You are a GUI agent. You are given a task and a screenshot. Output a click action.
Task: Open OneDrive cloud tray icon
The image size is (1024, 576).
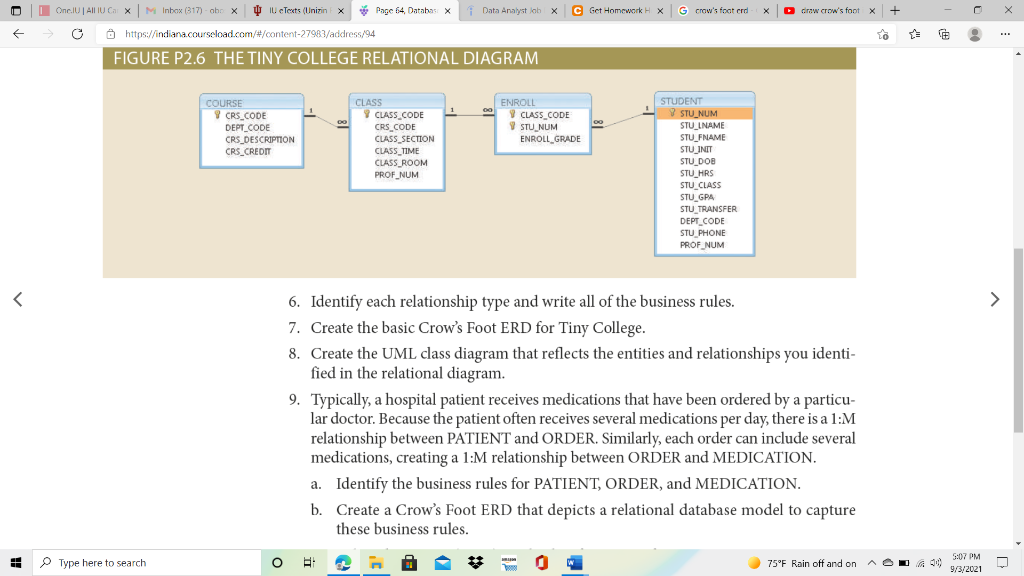click(x=888, y=562)
